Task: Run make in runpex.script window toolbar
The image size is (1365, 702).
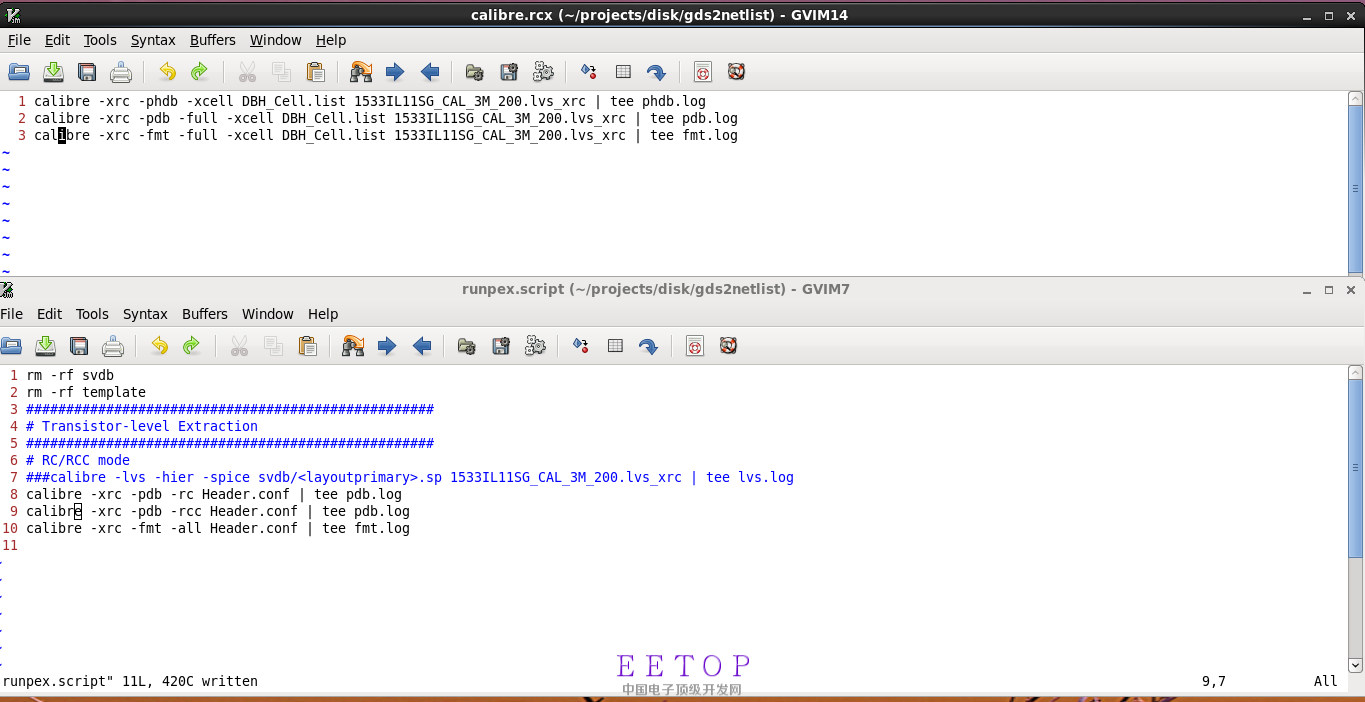Action: pyautogui.click(x=581, y=346)
